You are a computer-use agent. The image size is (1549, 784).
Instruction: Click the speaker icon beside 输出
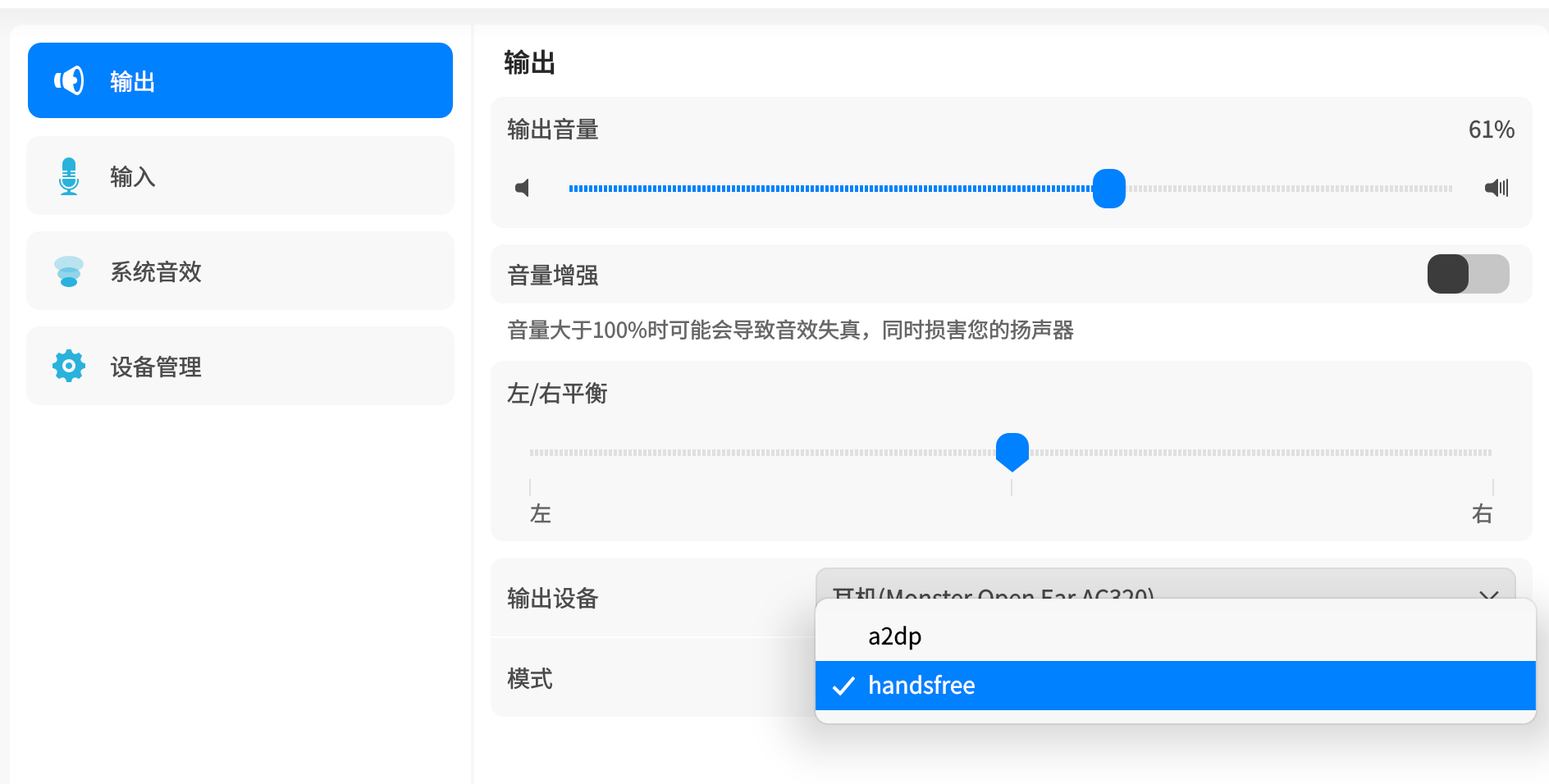coord(69,80)
